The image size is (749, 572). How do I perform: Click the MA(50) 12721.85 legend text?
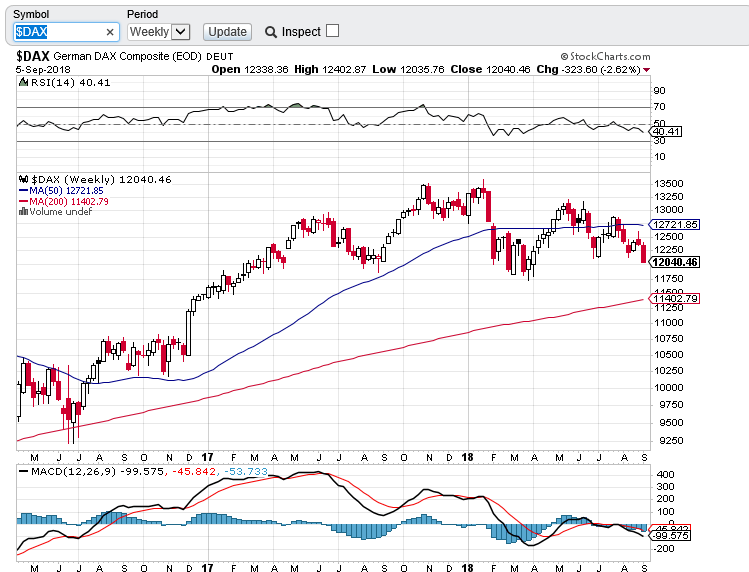[66, 191]
